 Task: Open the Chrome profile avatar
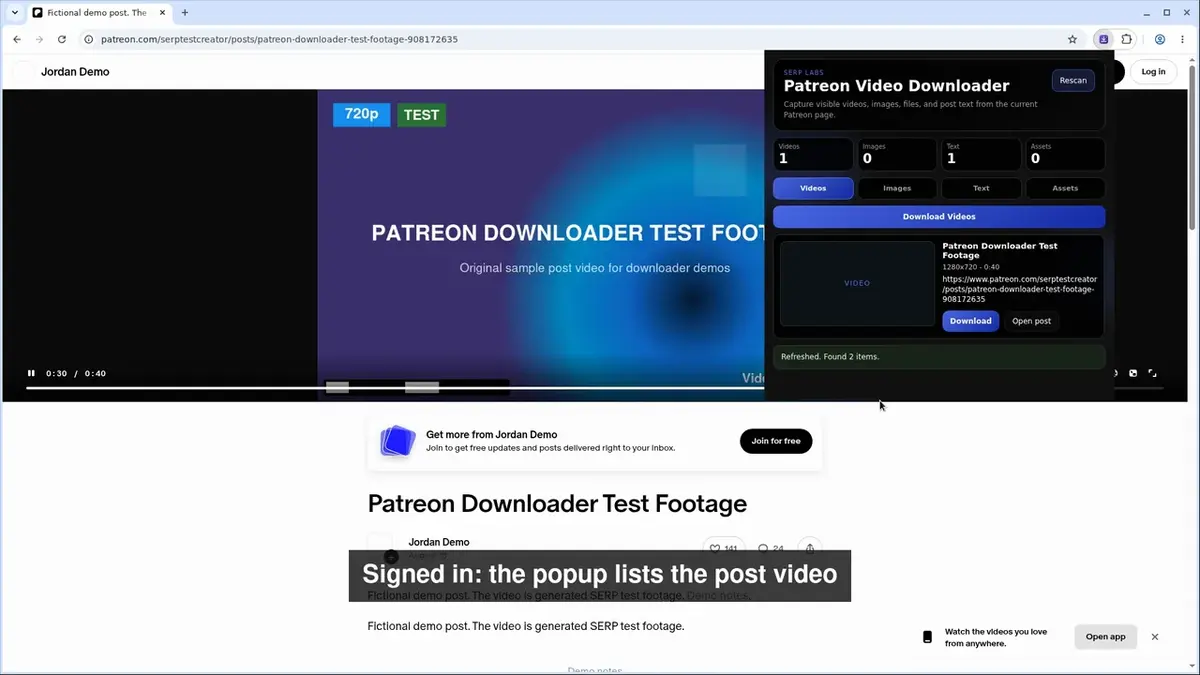[1160, 39]
